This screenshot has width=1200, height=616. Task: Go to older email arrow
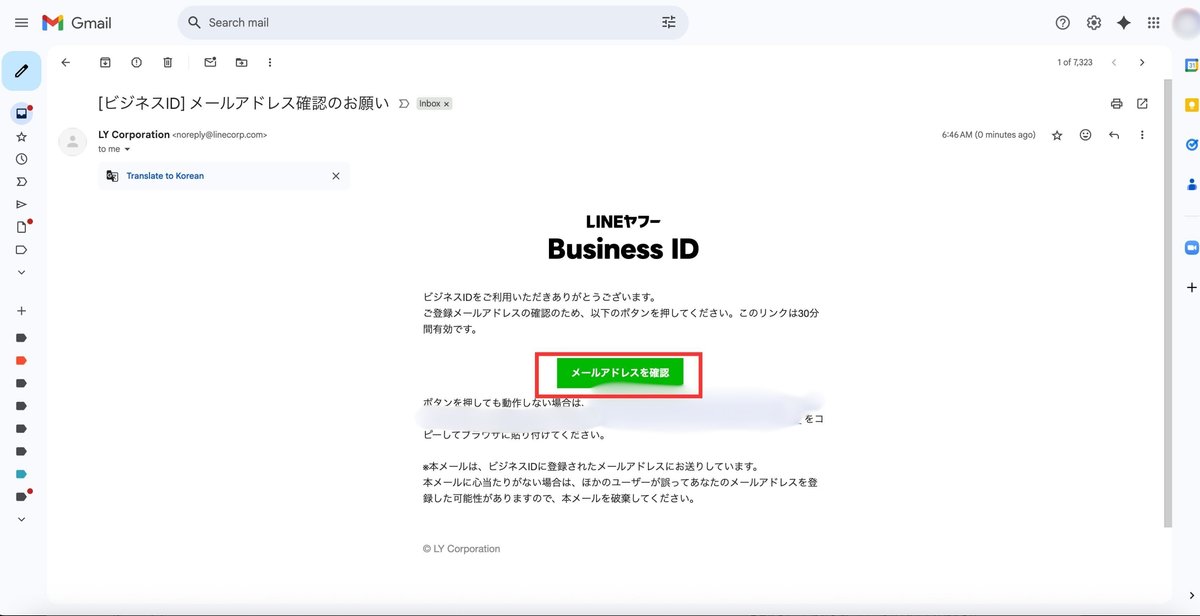1142,62
